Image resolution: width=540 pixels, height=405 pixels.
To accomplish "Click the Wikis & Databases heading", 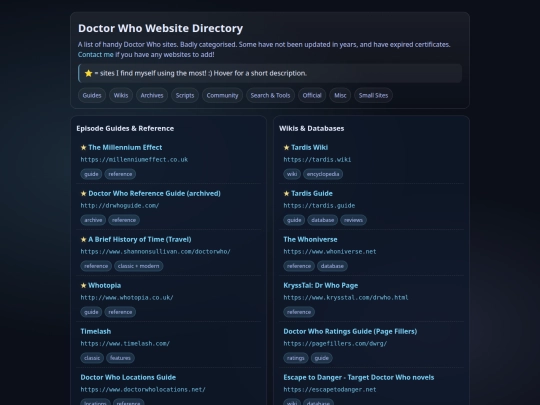I will click(x=312, y=128).
